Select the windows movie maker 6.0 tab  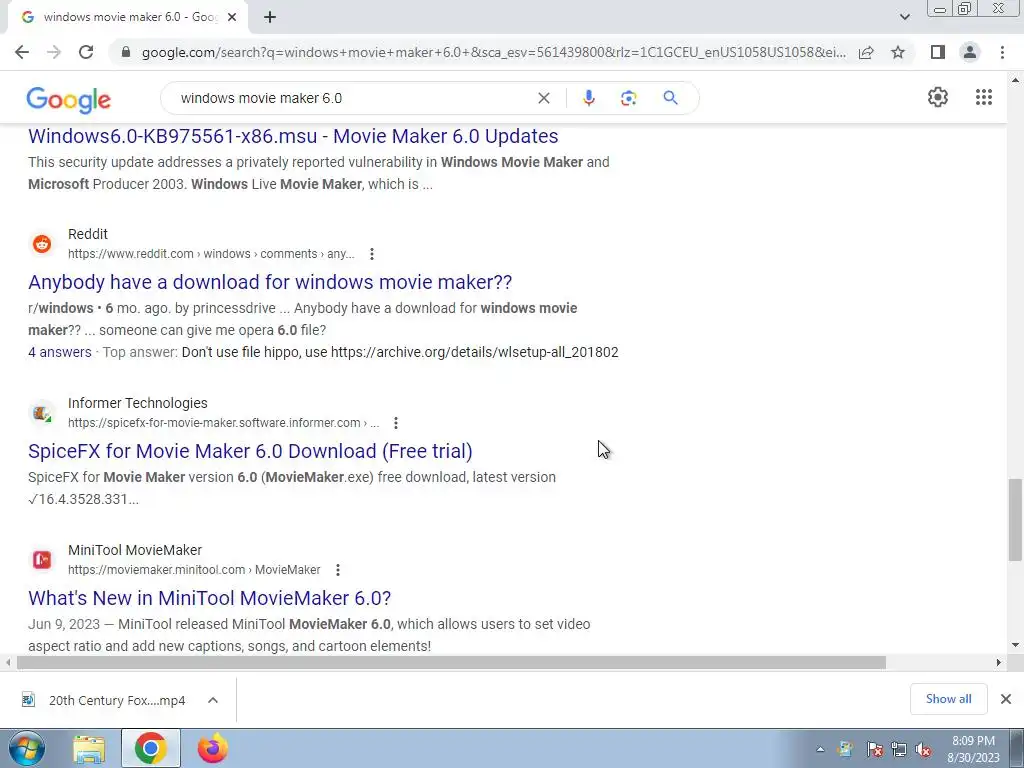click(x=128, y=17)
